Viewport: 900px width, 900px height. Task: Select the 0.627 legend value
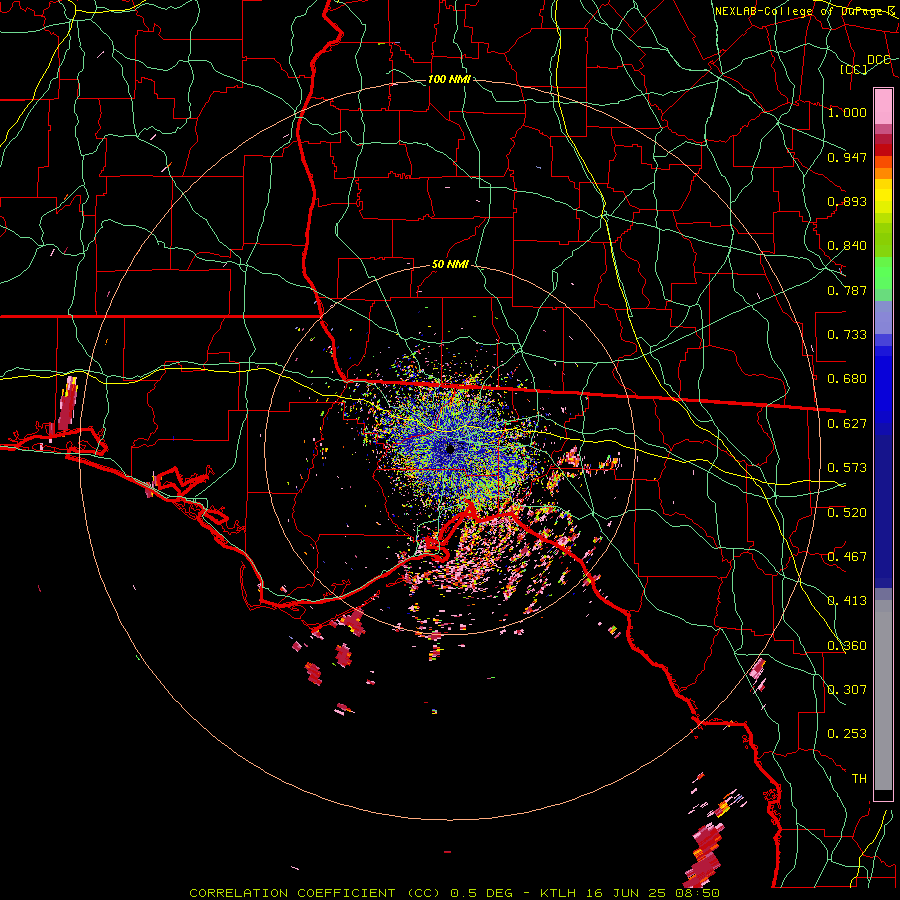[x=847, y=424]
